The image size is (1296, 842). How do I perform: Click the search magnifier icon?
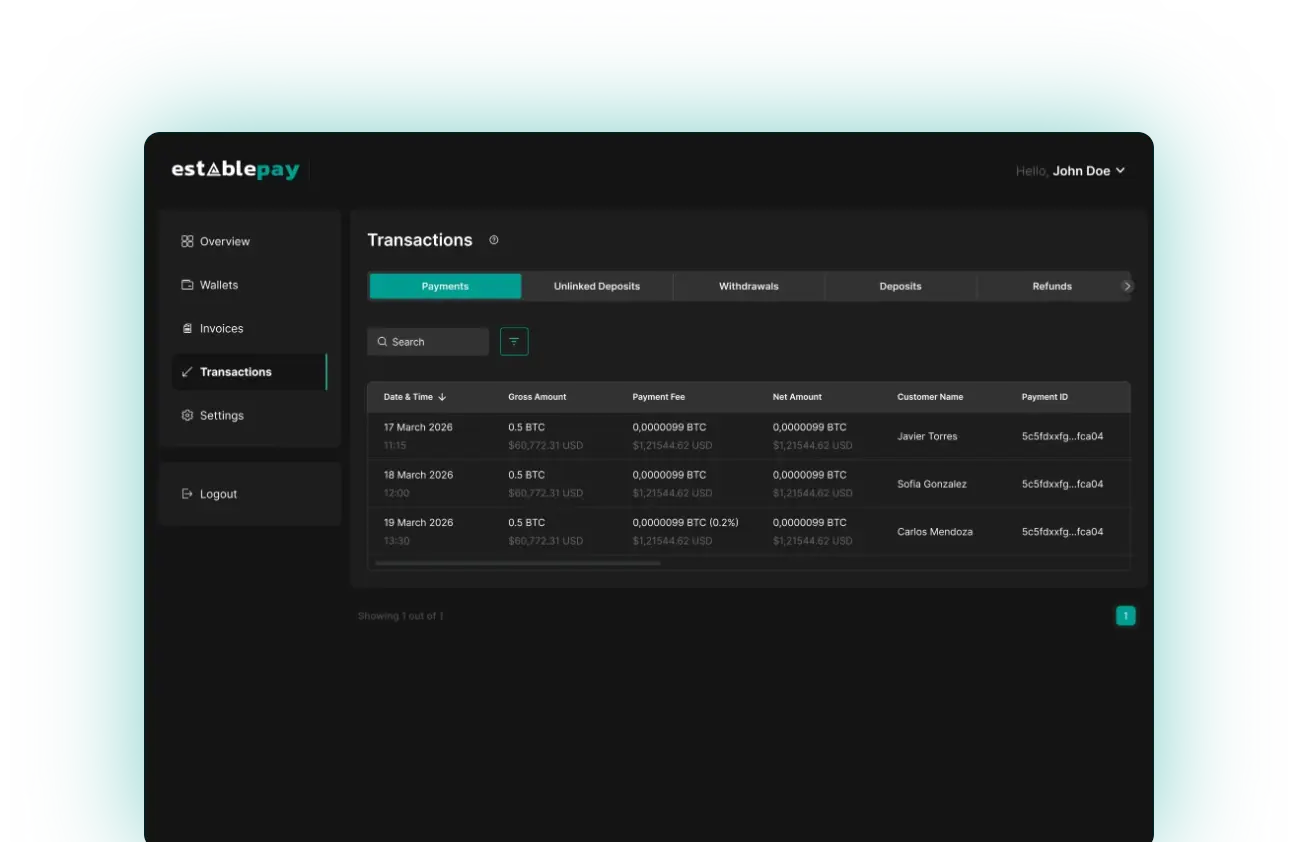point(382,342)
